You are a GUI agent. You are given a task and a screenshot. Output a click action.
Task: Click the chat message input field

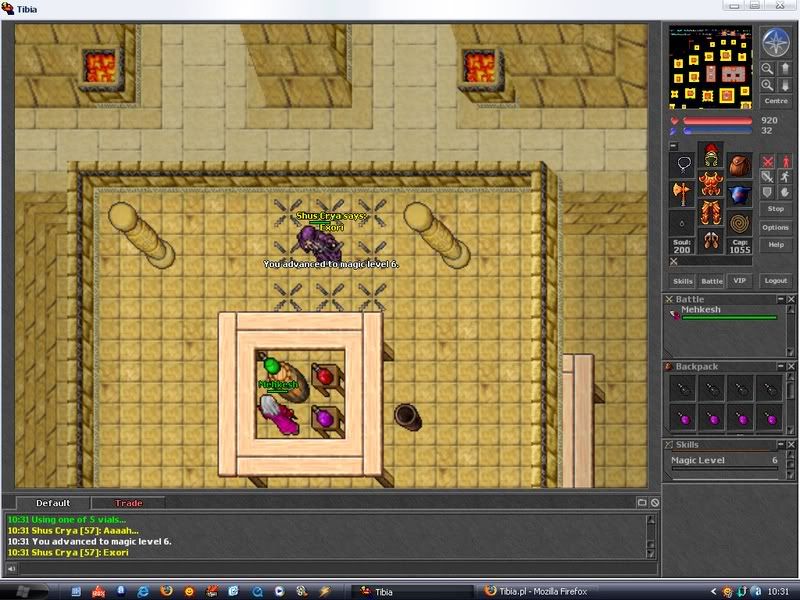coord(338,568)
